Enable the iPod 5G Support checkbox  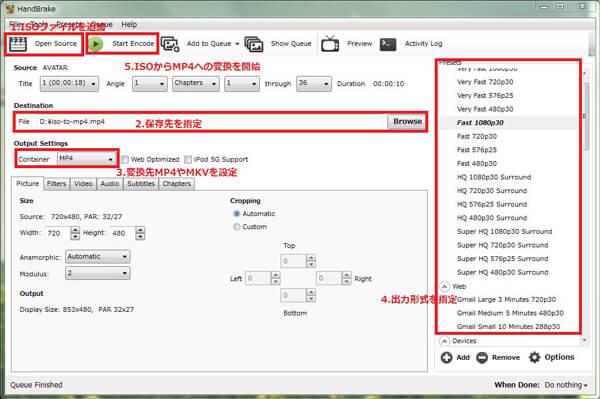point(188,160)
